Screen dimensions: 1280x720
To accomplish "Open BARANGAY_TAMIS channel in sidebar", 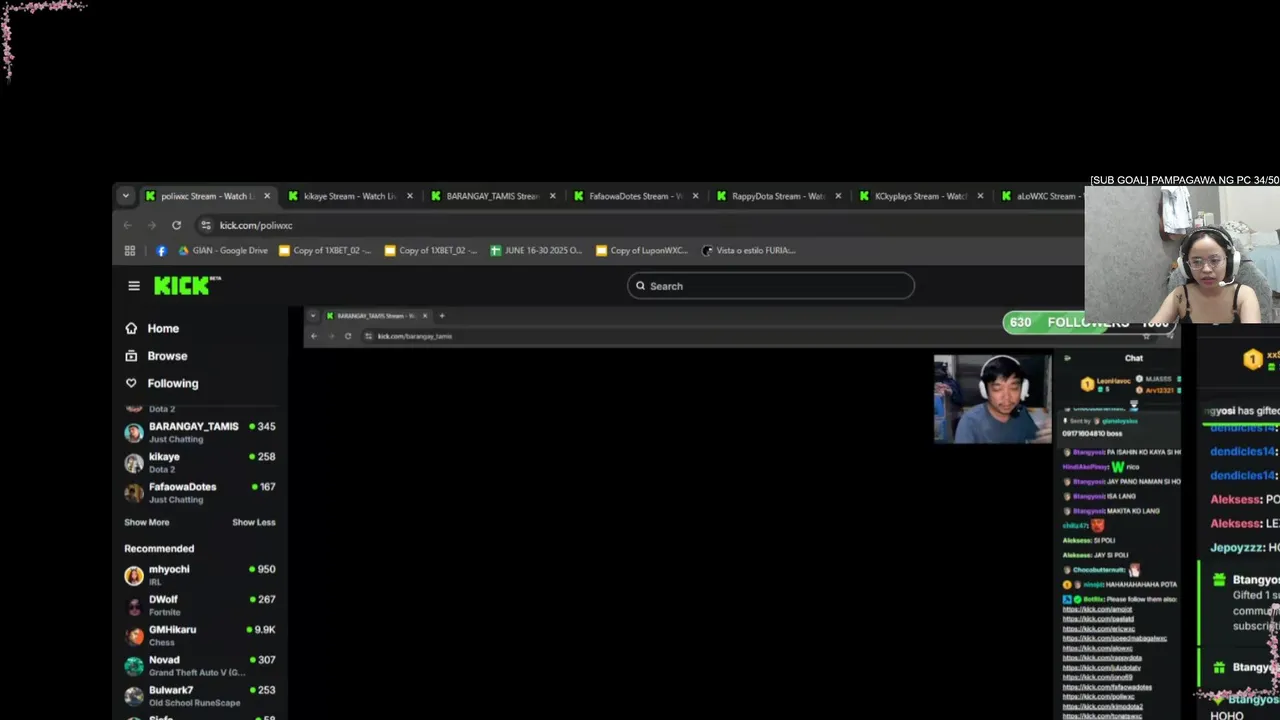I will click(x=200, y=432).
